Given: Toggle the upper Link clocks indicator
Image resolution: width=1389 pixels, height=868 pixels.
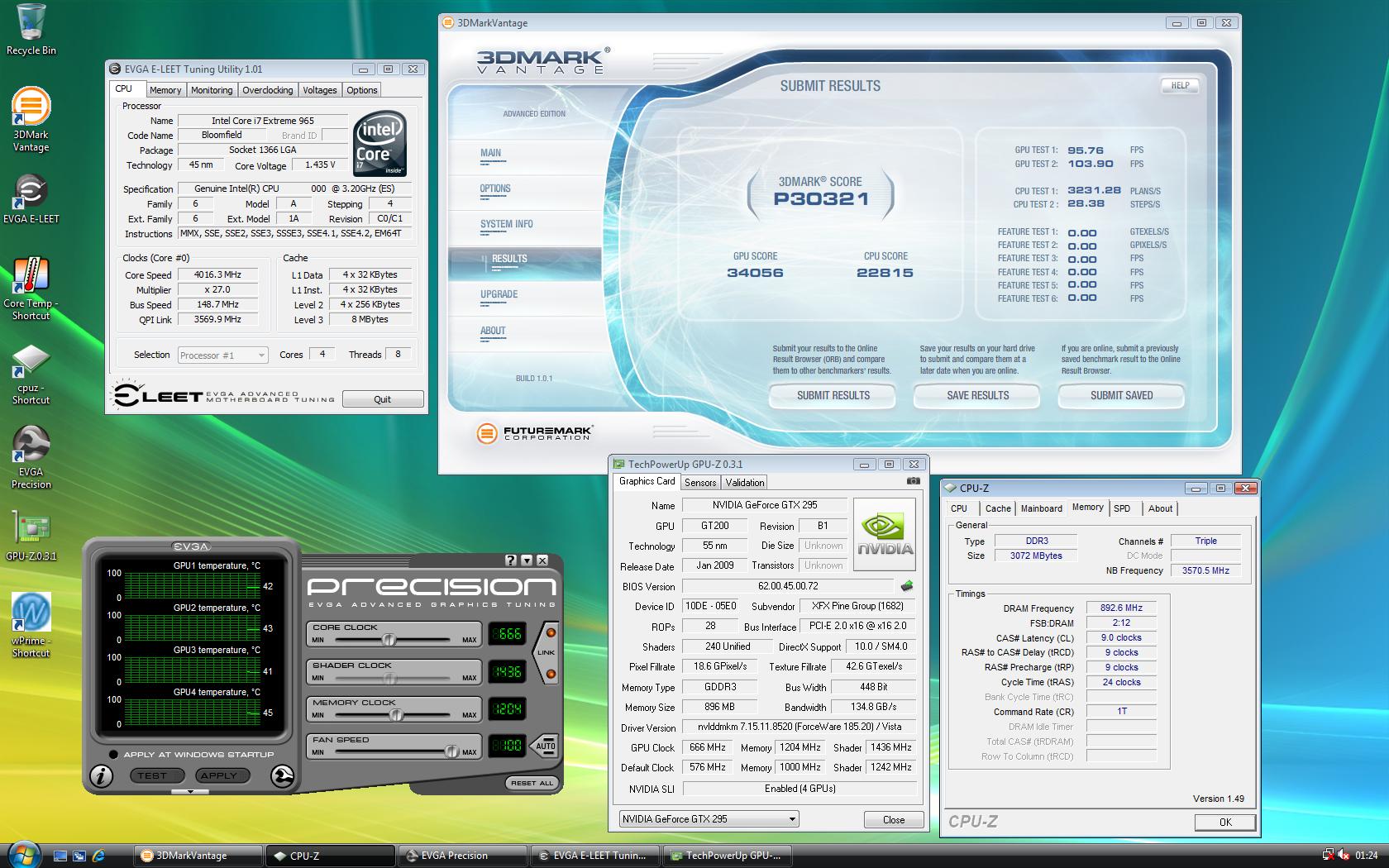Looking at the screenshot, I should click(x=551, y=632).
